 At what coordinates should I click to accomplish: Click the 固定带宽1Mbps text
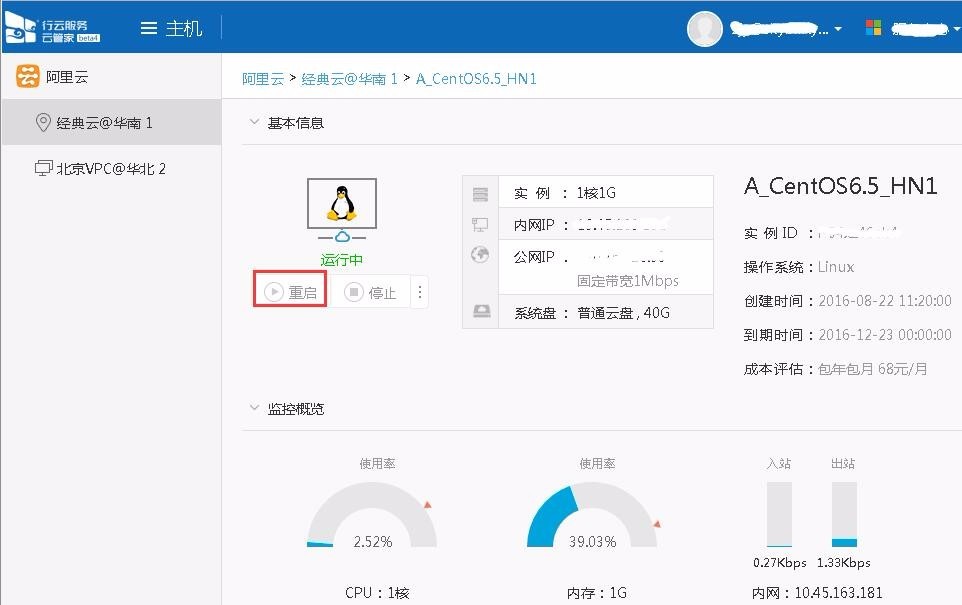pos(628,281)
